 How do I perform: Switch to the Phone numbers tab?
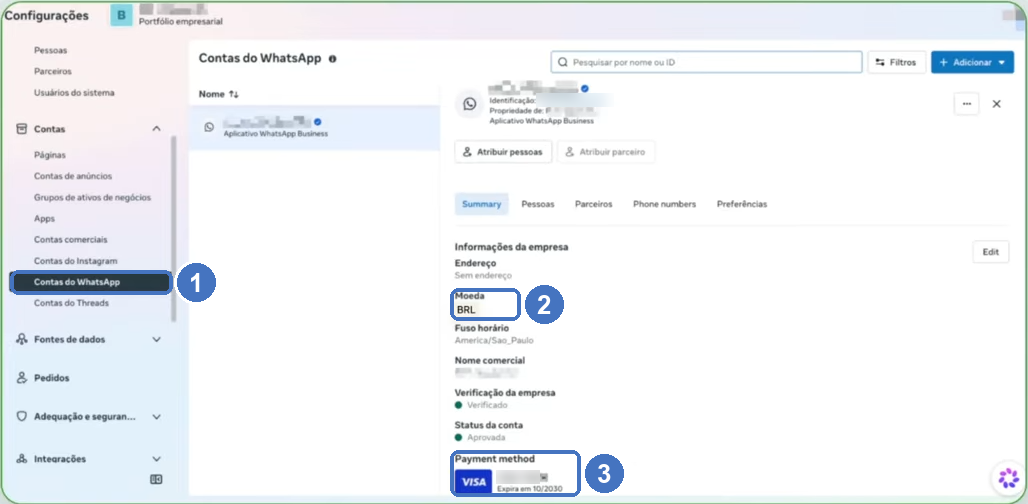(664, 204)
